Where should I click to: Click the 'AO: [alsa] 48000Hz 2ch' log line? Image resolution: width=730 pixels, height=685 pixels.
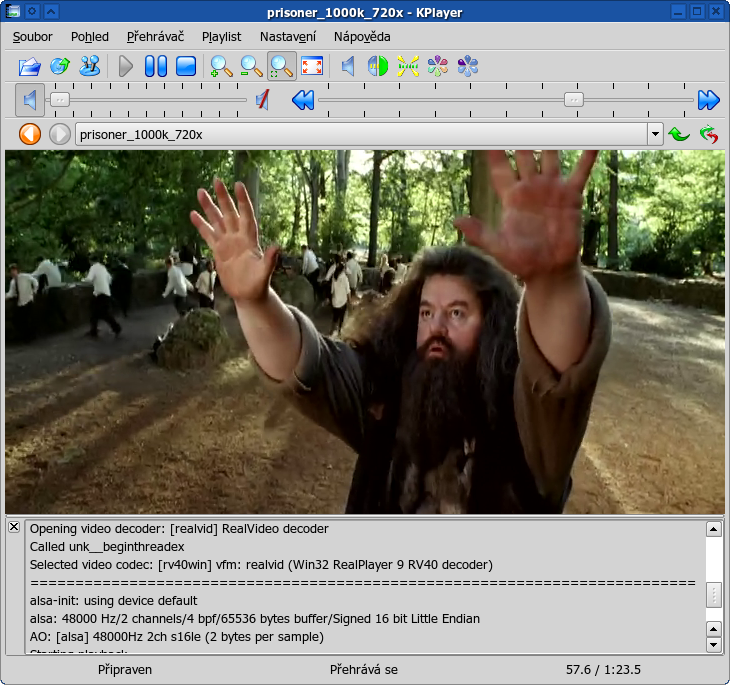177,637
